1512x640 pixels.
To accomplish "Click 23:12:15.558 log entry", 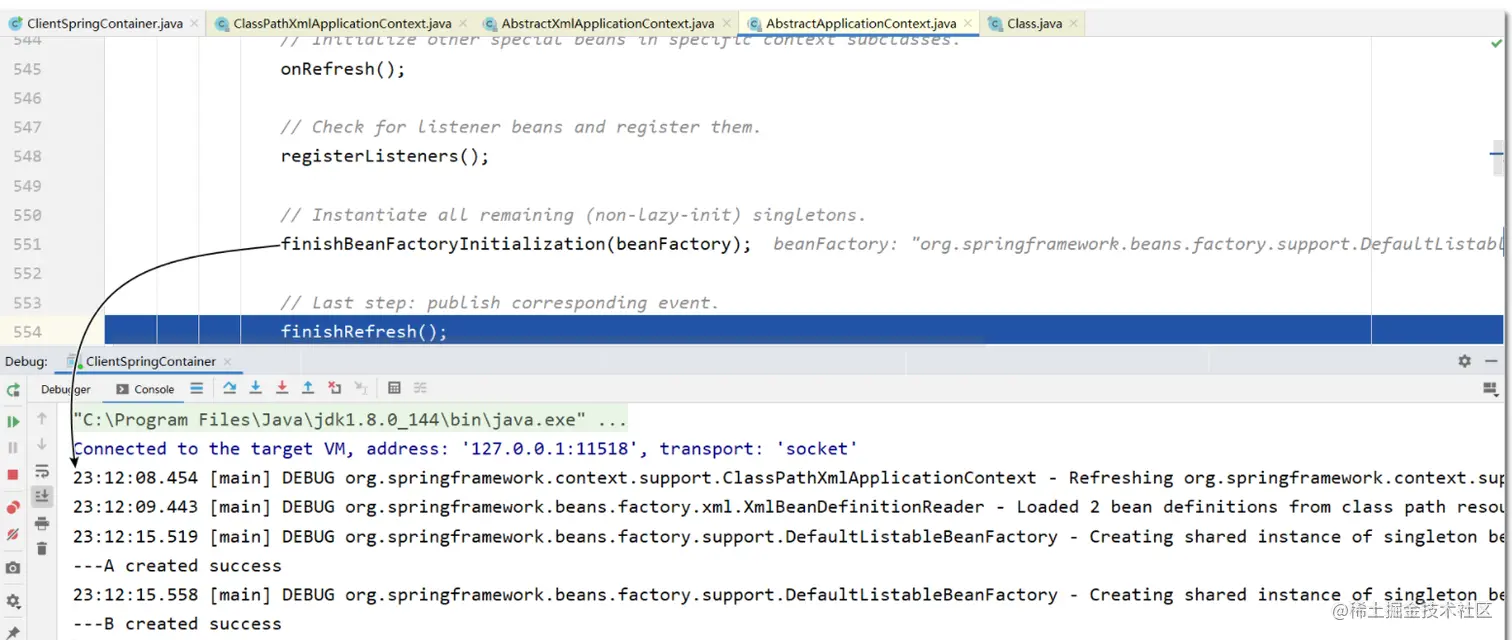I will (788, 595).
